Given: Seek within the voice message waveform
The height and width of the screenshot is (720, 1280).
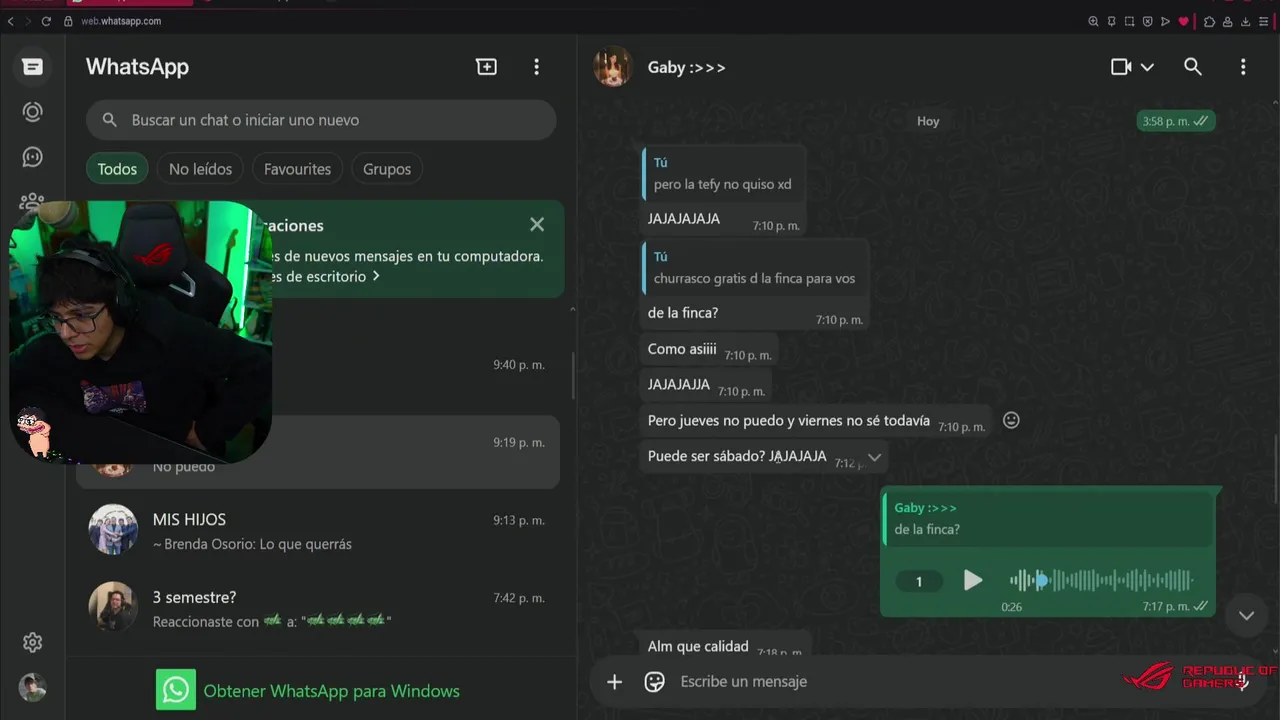Looking at the screenshot, I should coord(1101,580).
